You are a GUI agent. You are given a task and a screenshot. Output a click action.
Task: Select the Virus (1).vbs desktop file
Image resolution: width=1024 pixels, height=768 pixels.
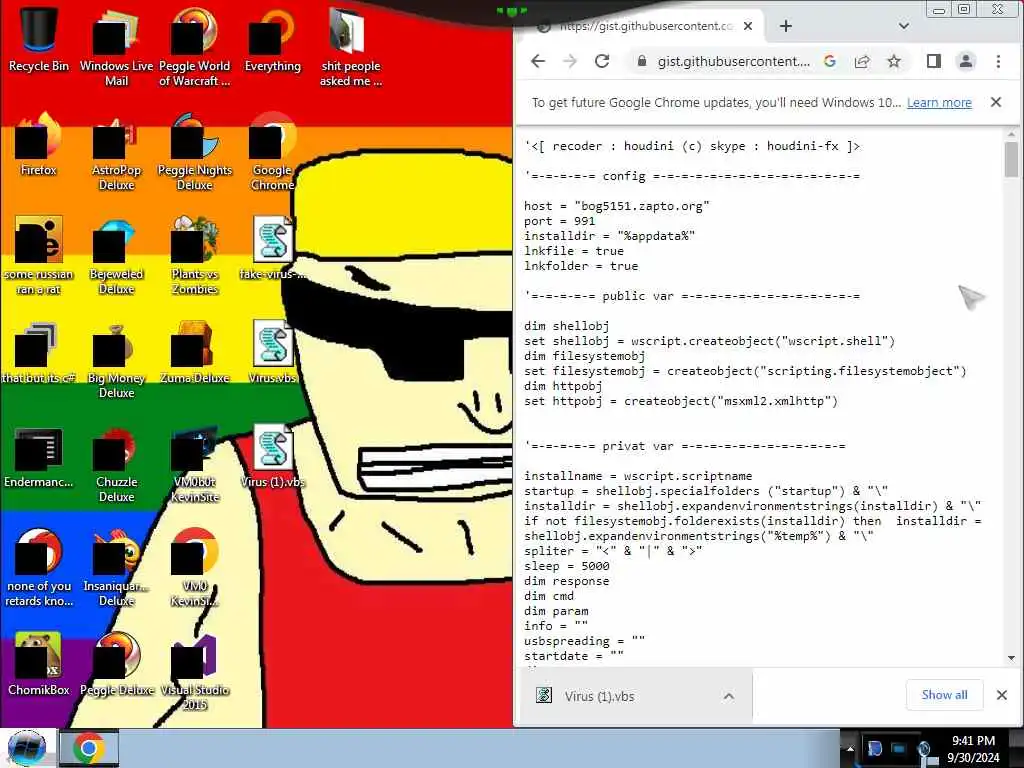tap(273, 457)
